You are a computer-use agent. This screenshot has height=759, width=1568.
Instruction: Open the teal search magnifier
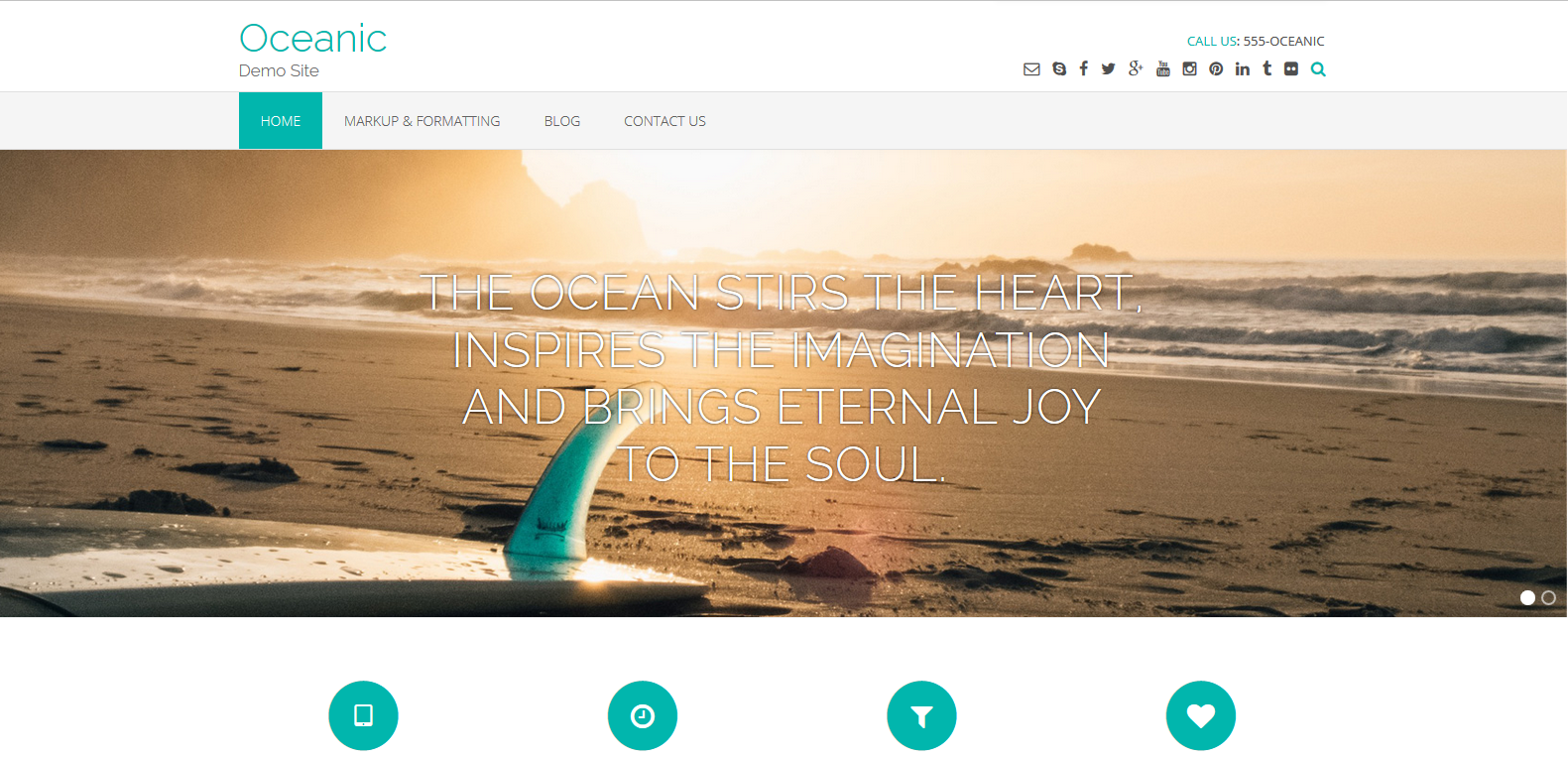click(1318, 68)
